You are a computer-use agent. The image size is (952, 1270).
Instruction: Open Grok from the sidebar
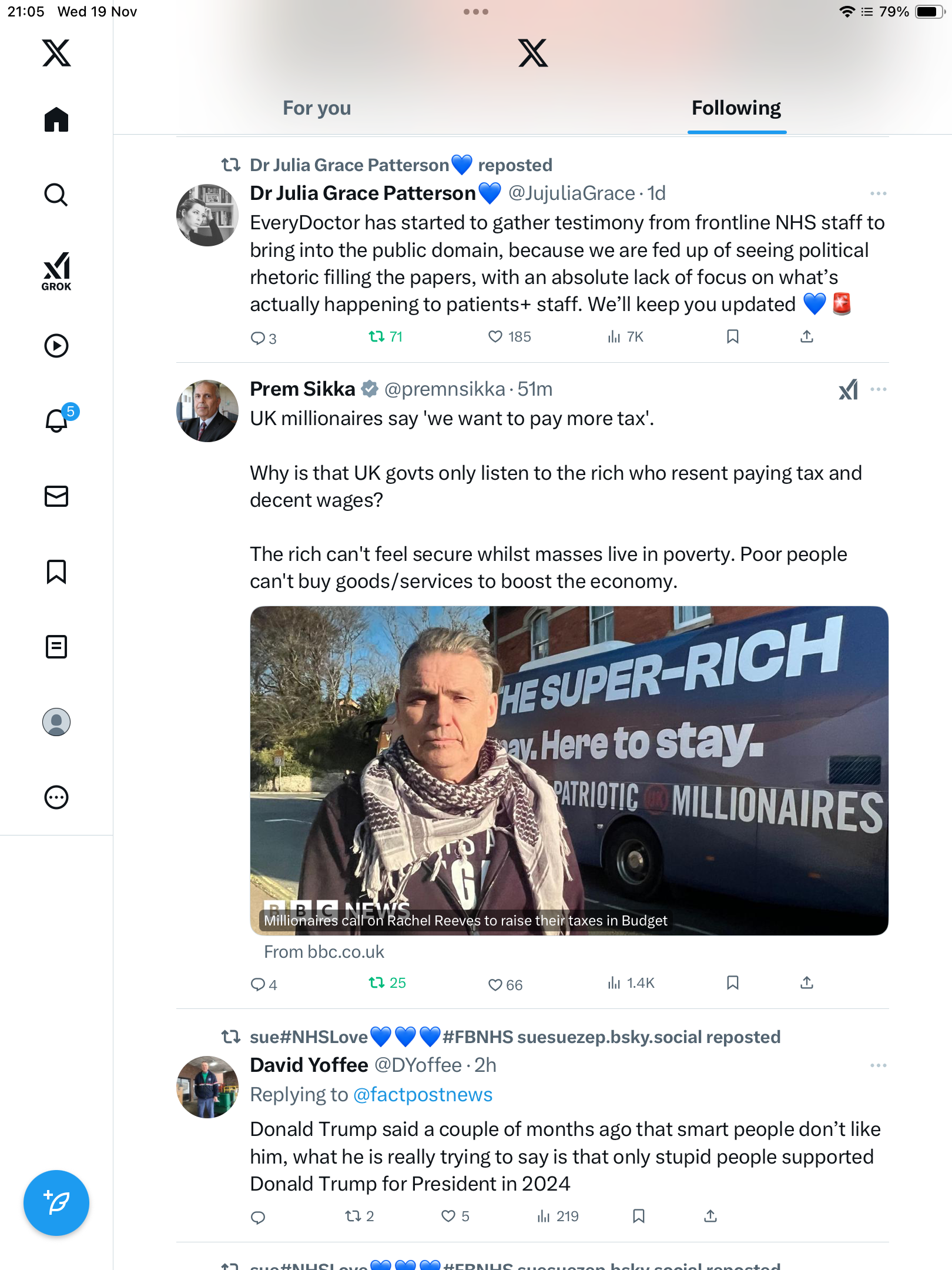click(x=56, y=271)
